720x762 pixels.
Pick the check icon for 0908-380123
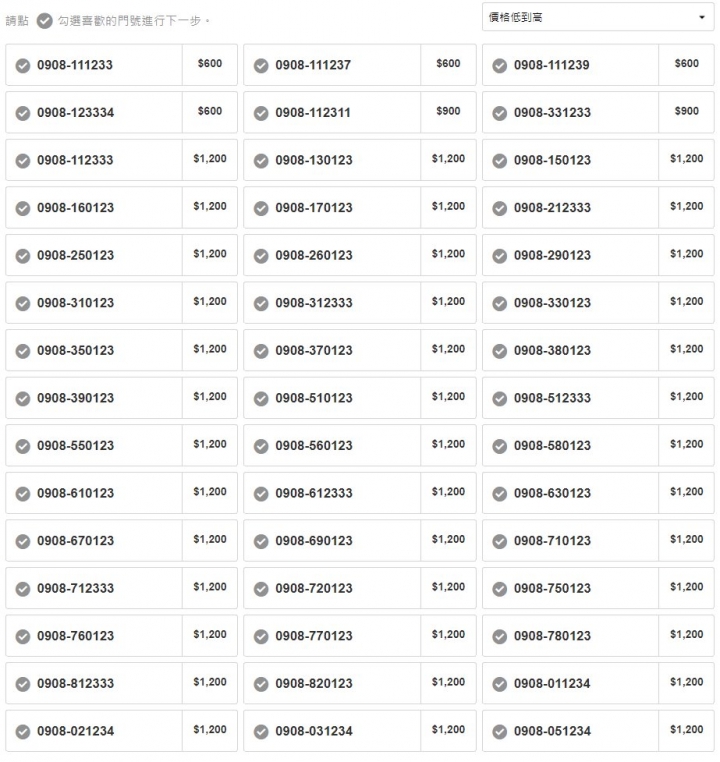tap(499, 351)
